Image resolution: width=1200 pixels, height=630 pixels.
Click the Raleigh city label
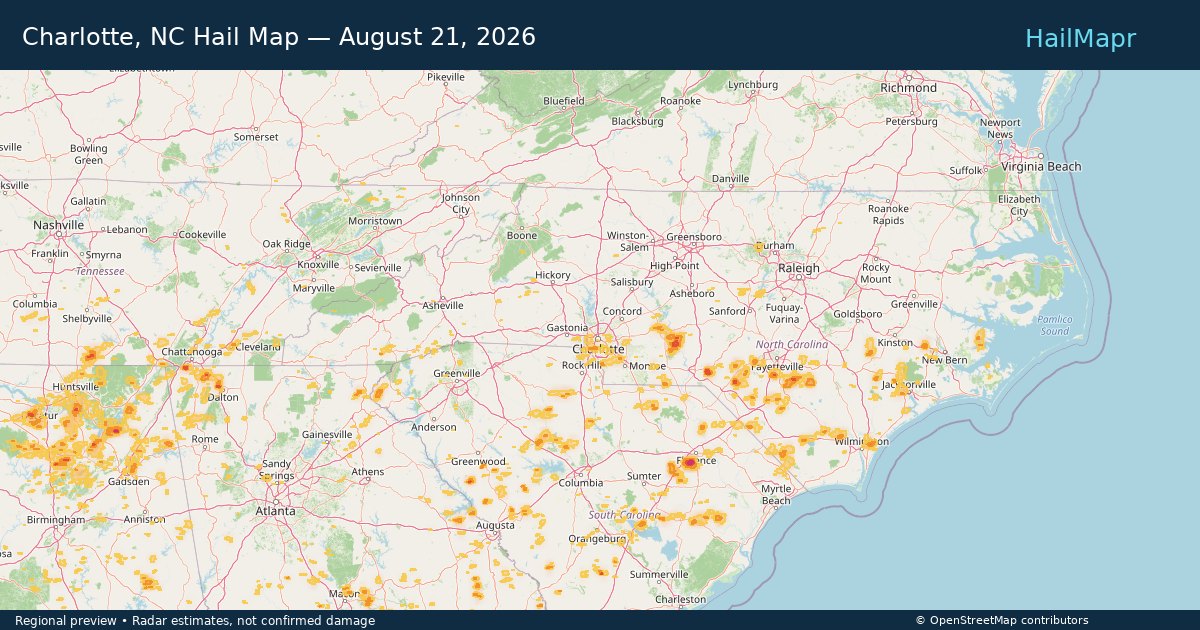(x=799, y=268)
